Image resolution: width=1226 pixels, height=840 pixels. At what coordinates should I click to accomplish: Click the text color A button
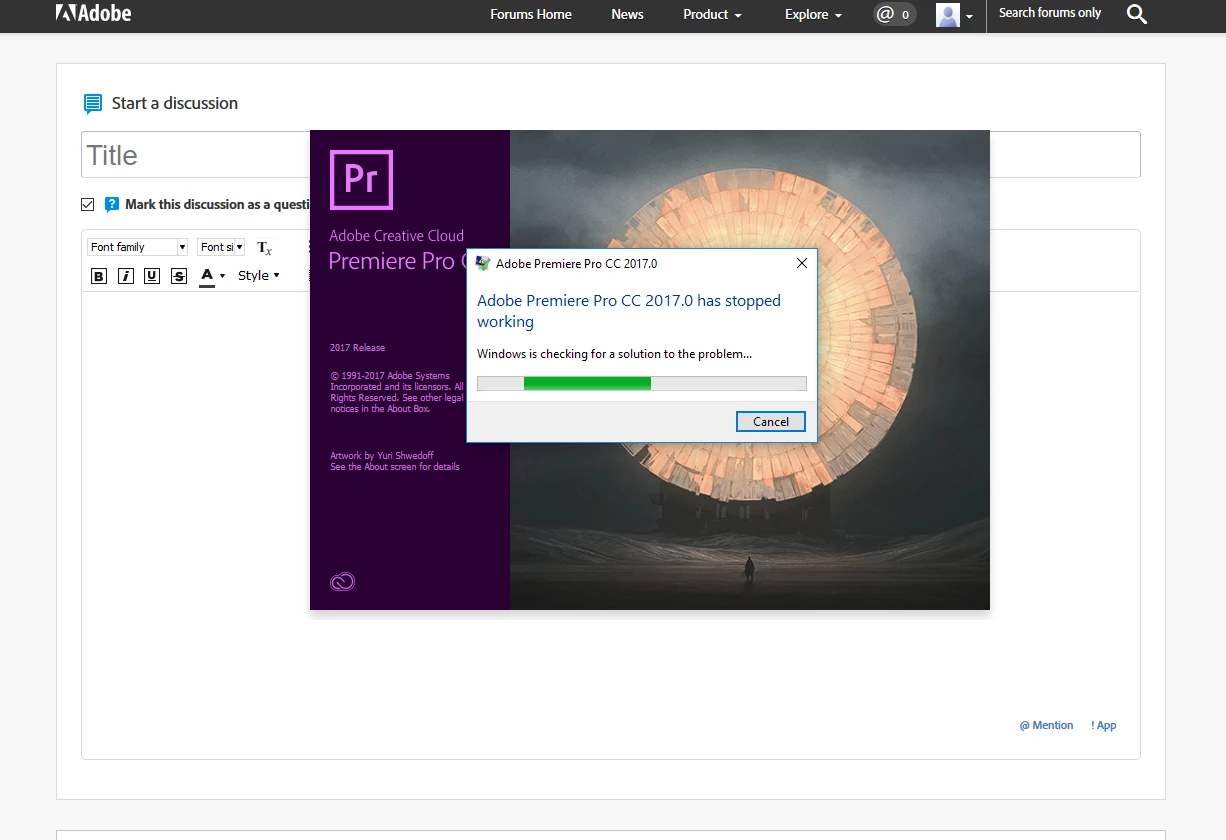pos(207,276)
